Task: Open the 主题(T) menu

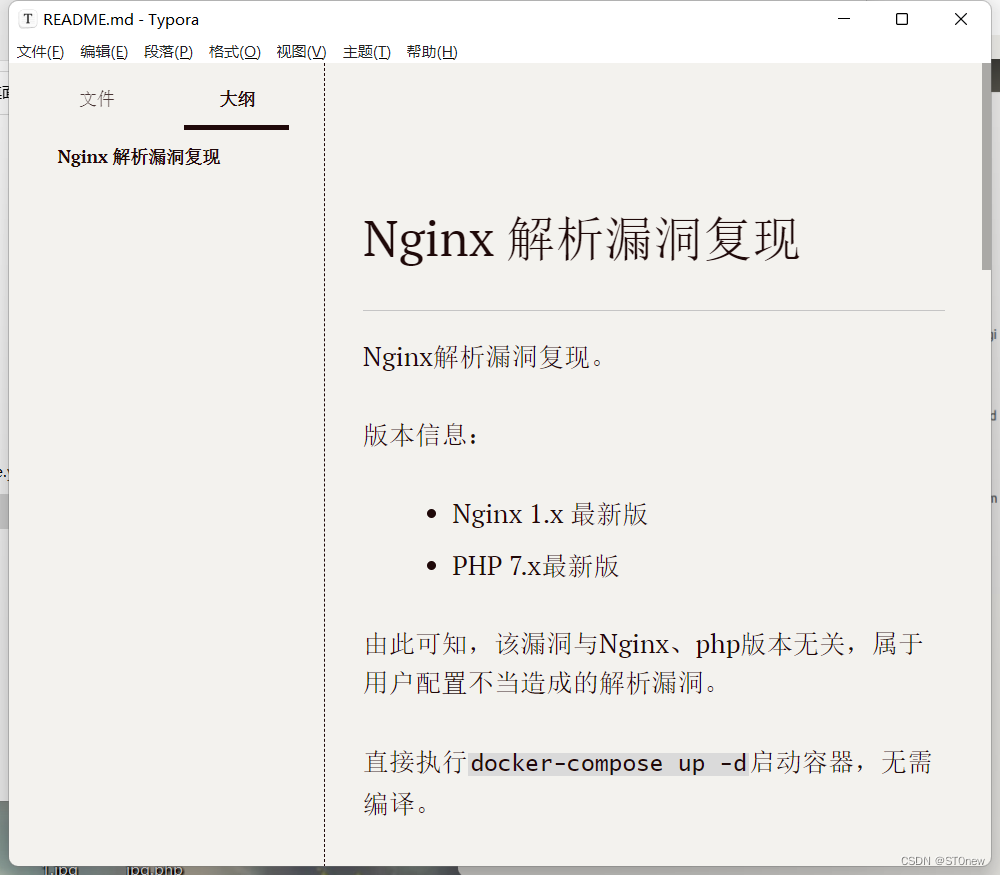Action: (x=367, y=52)
